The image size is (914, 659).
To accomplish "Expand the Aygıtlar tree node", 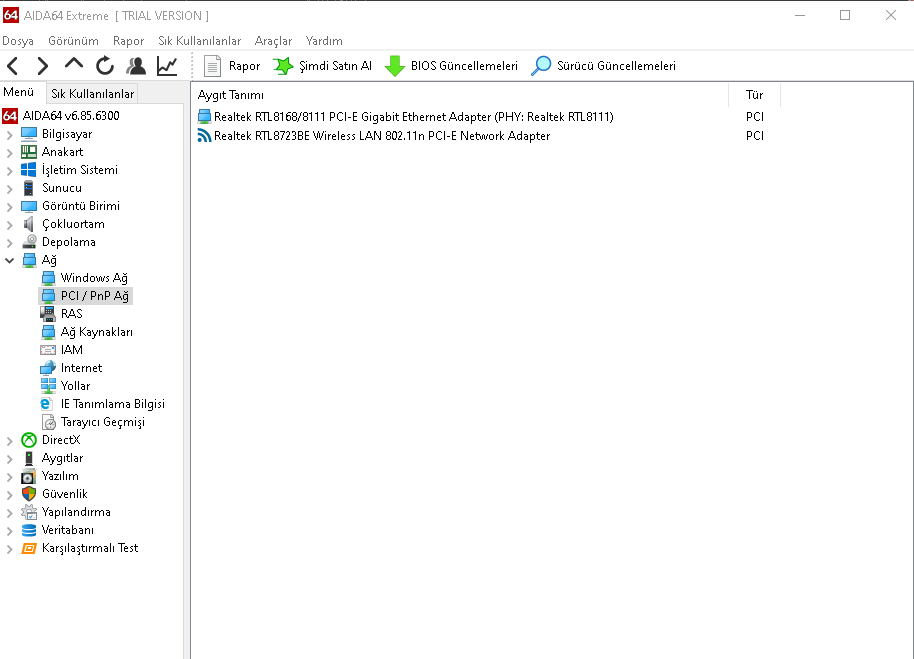I will pyautogui.click(x=9, y=459).
